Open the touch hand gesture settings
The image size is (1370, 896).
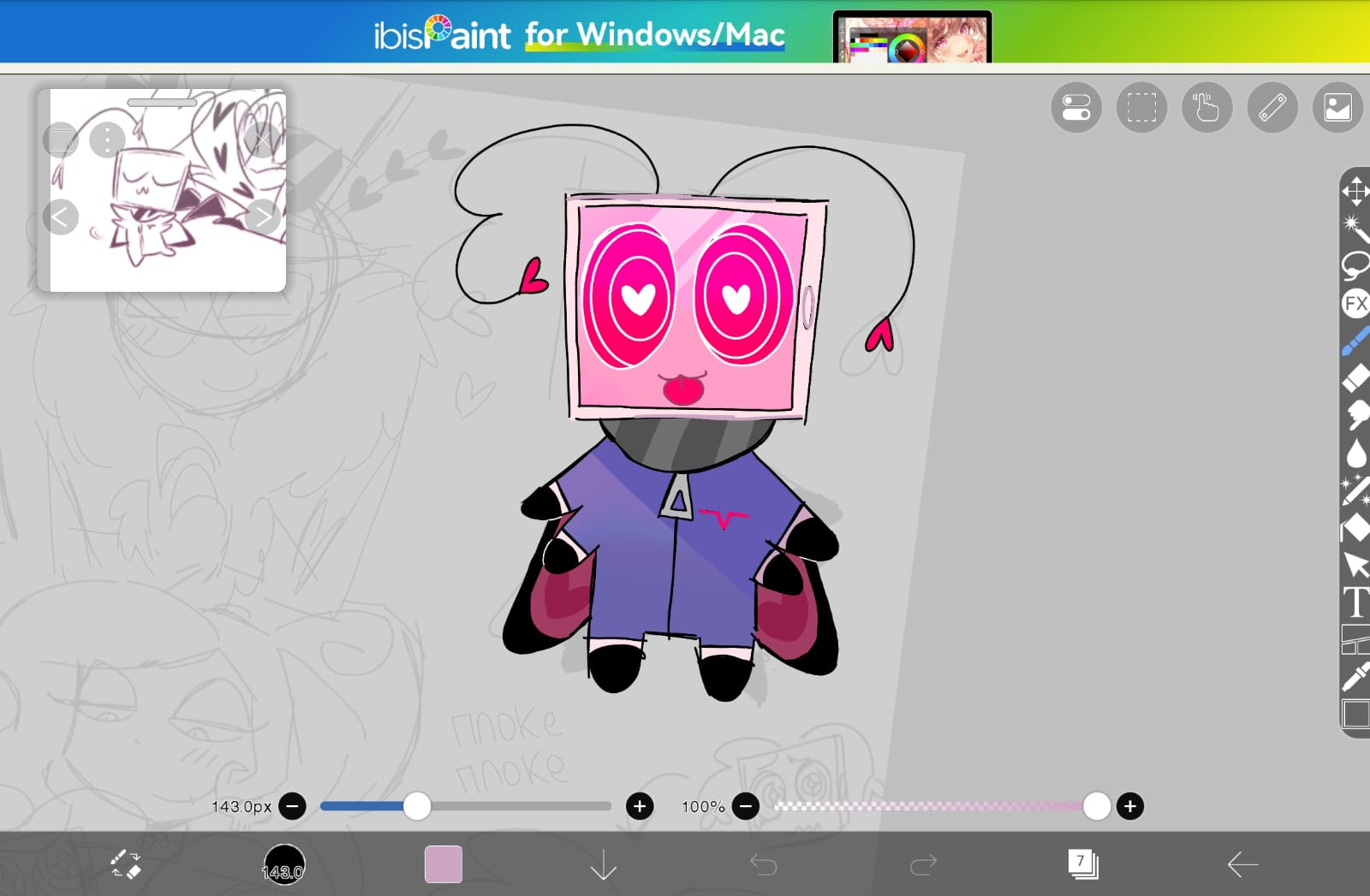(x=1206, y=108)
